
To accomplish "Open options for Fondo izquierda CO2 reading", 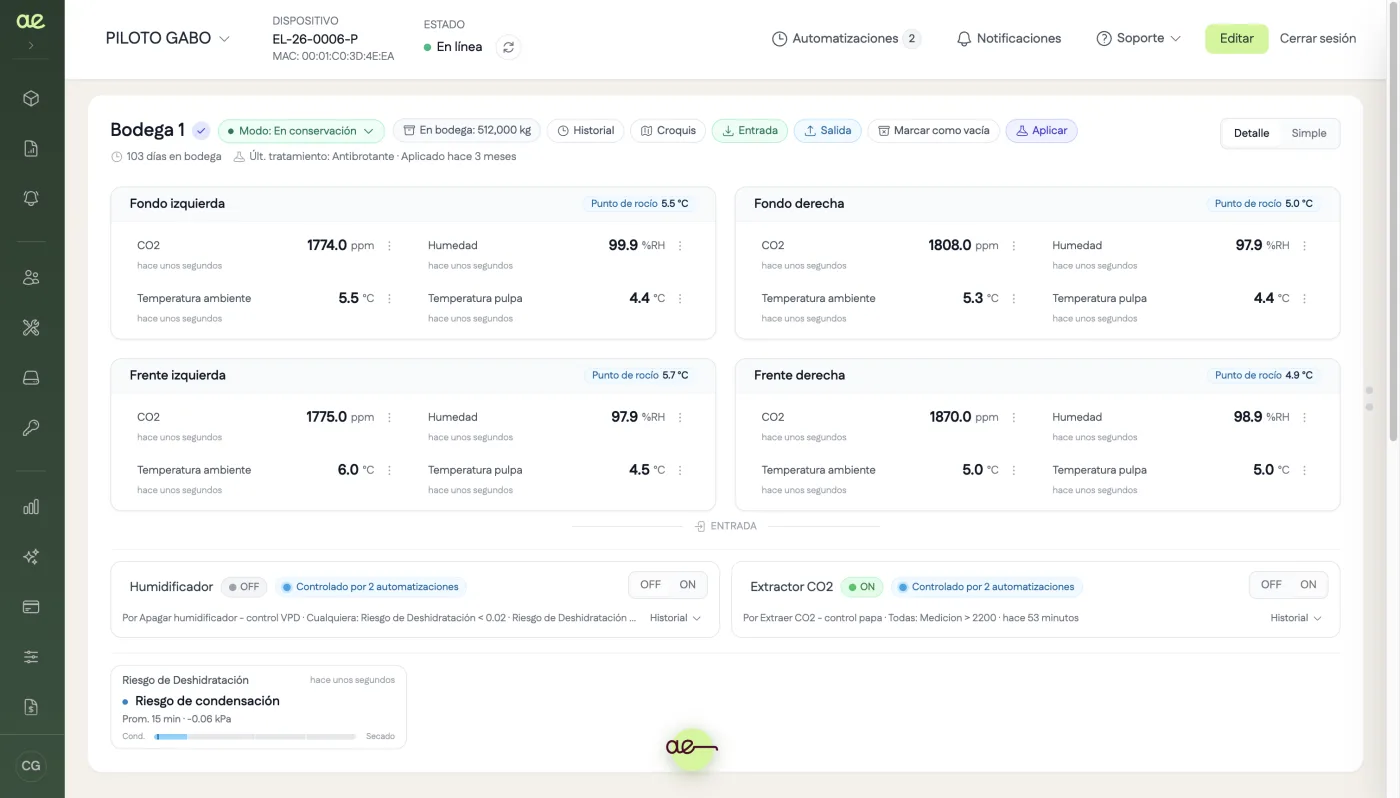I will click(x=389, y=245).
